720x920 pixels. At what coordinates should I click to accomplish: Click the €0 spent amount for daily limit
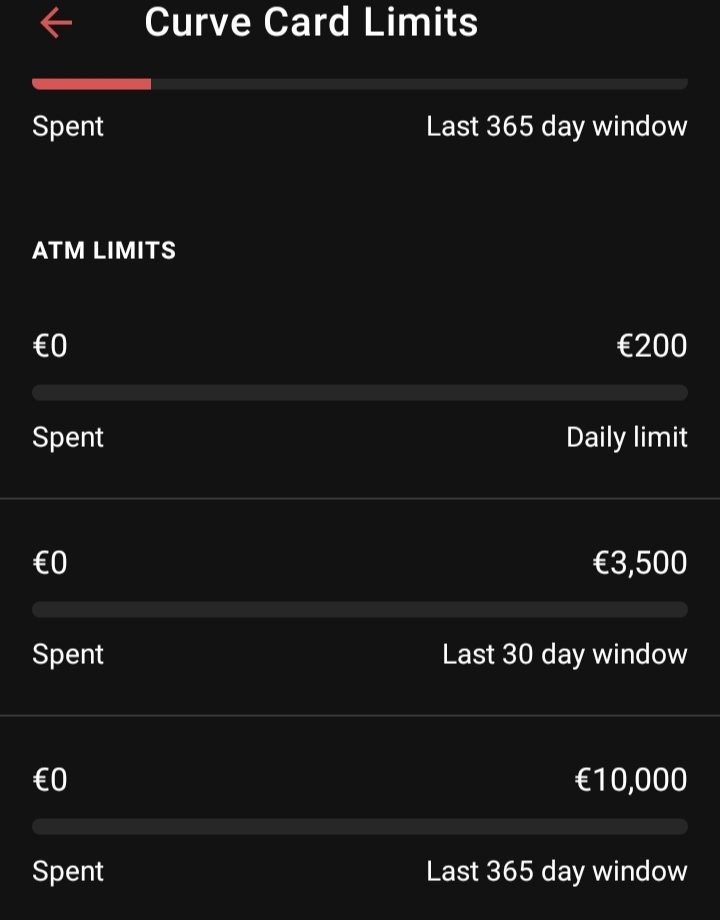(x=50, y=346)
